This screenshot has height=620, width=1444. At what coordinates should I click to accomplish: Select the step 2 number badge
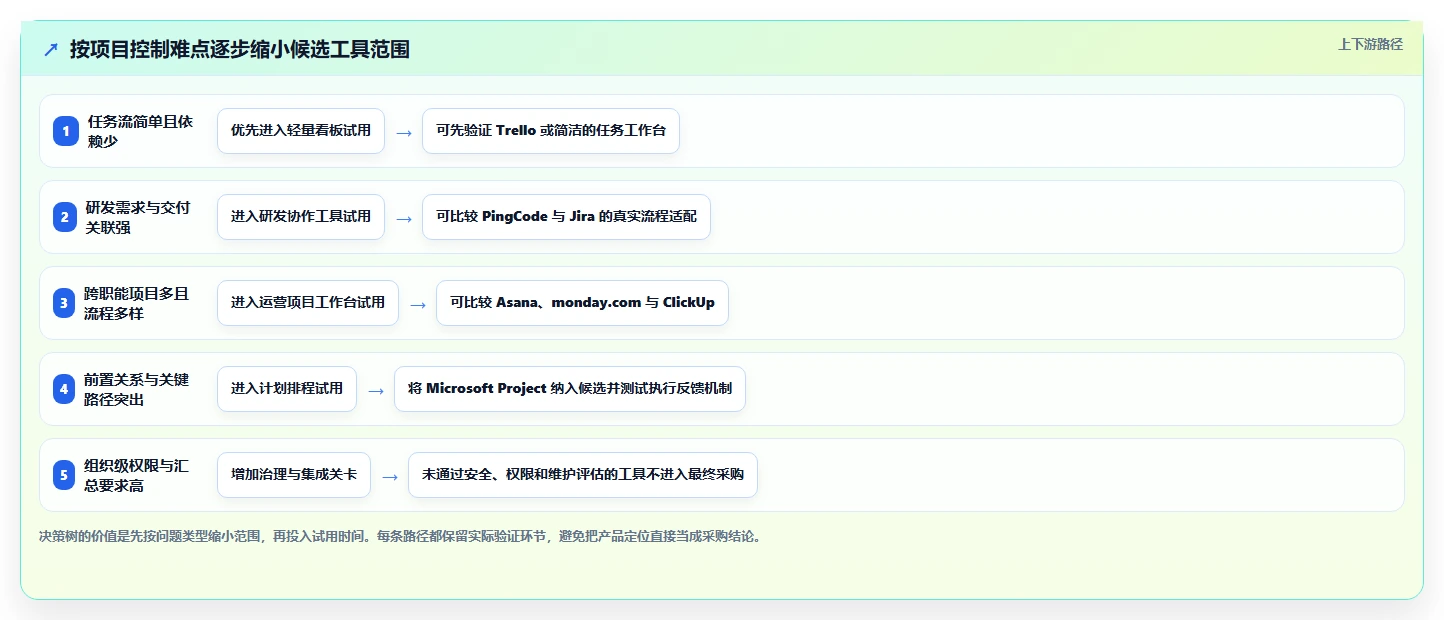[66, 217]
